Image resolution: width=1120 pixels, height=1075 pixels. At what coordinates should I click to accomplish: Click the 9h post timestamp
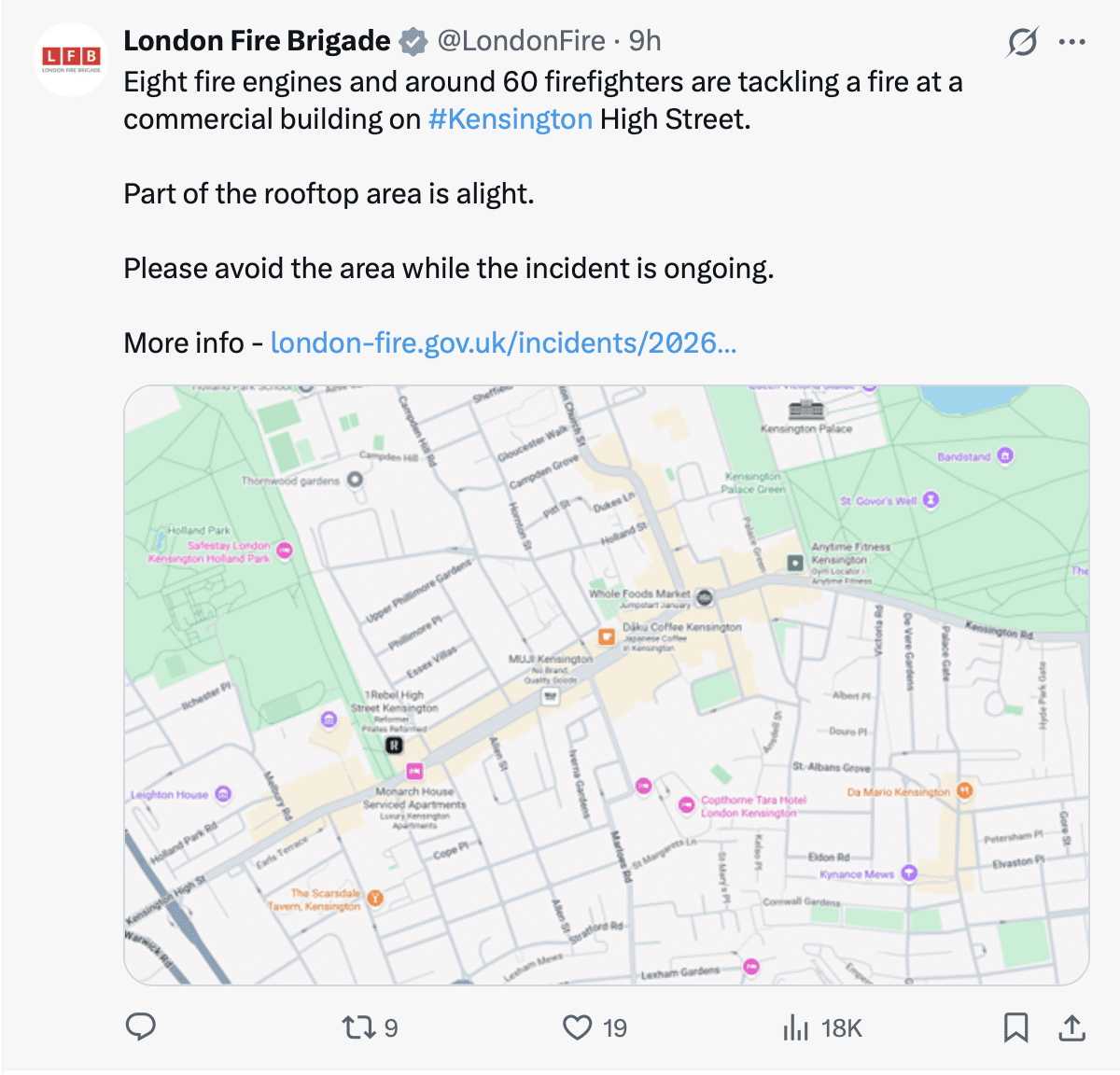tap(645, 41)
